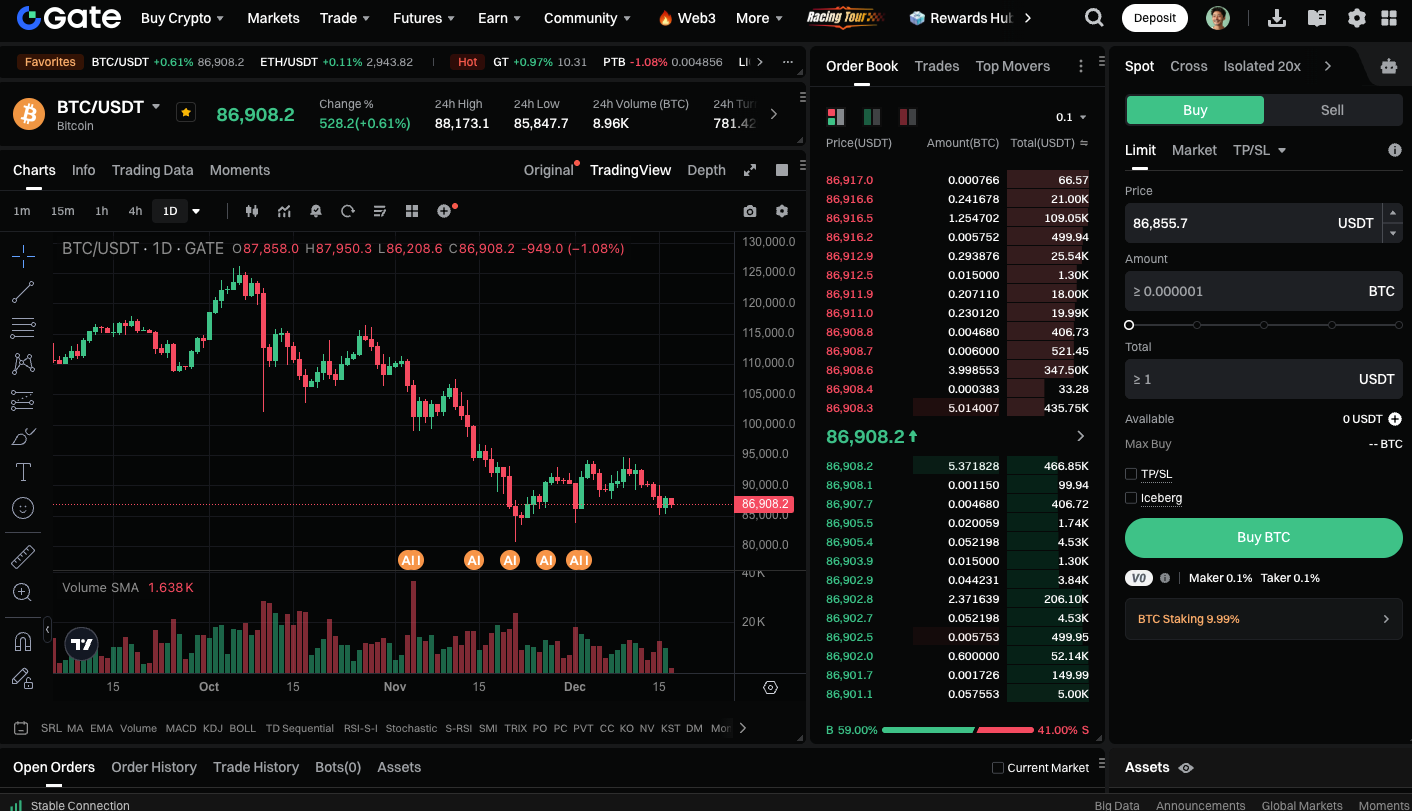Open the emoji sticker tool
The image size is (1412, 811).
[x=23, y=508]
